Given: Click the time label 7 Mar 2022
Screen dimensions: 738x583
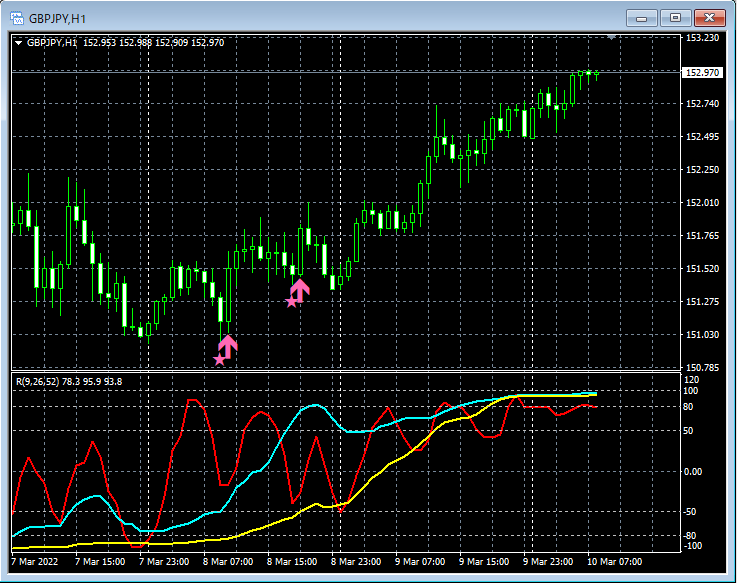Looking at the screenshot, I should tap(34, 562).
